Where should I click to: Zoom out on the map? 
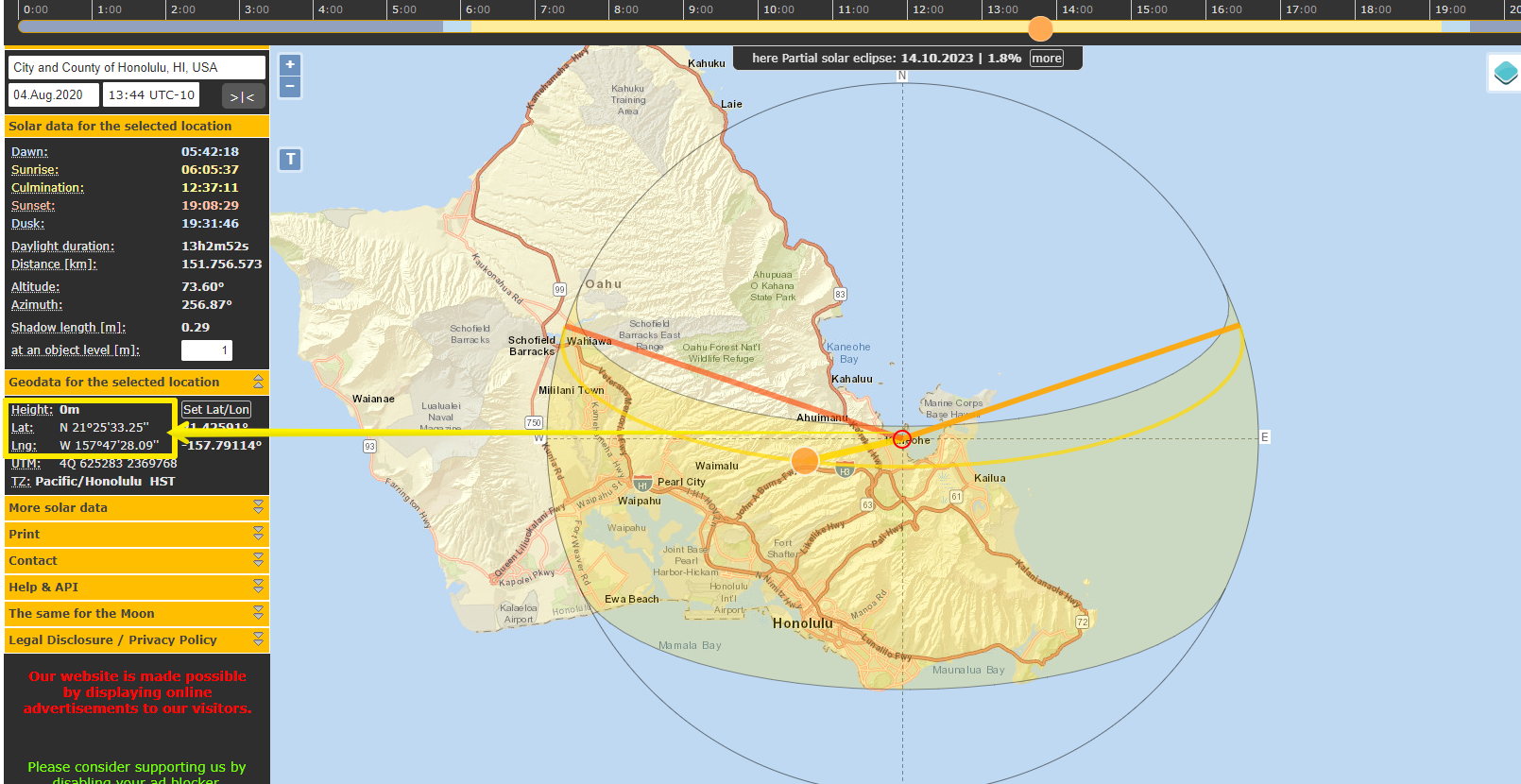coord(290,87)
